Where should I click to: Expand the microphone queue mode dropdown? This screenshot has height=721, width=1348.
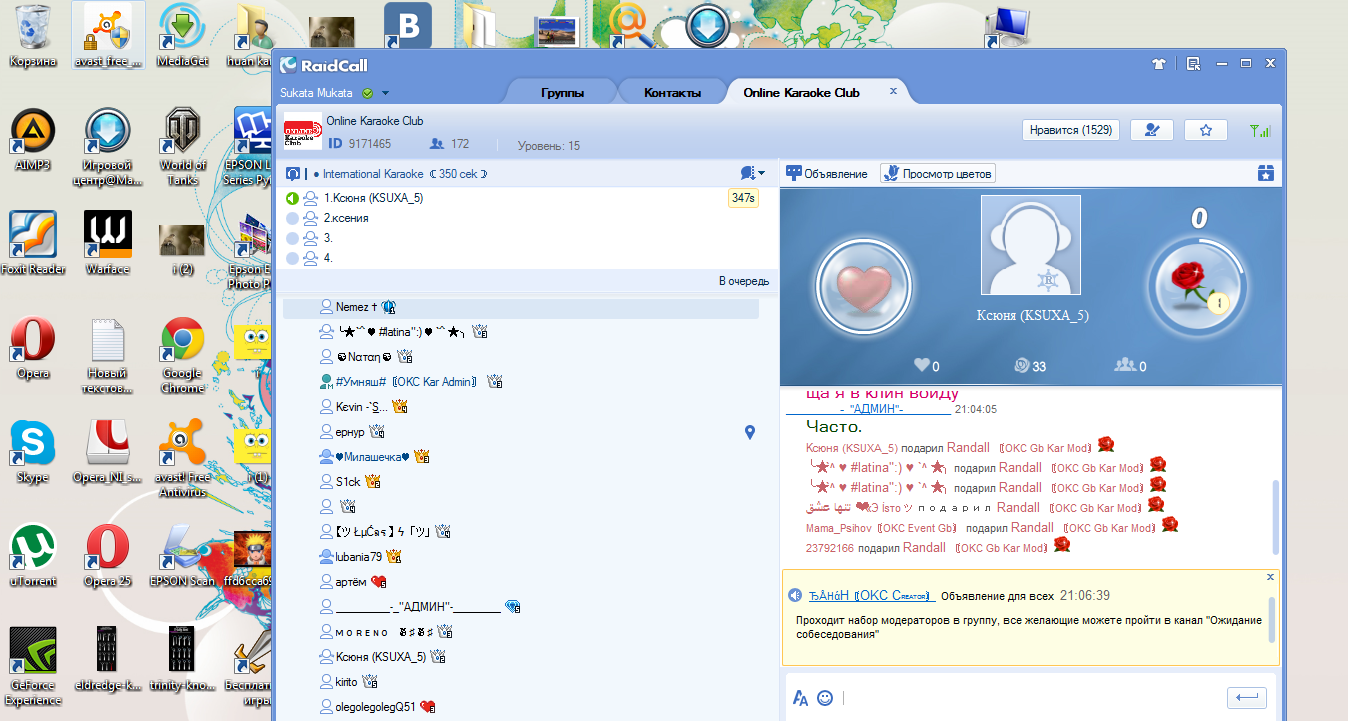point(753,173)
